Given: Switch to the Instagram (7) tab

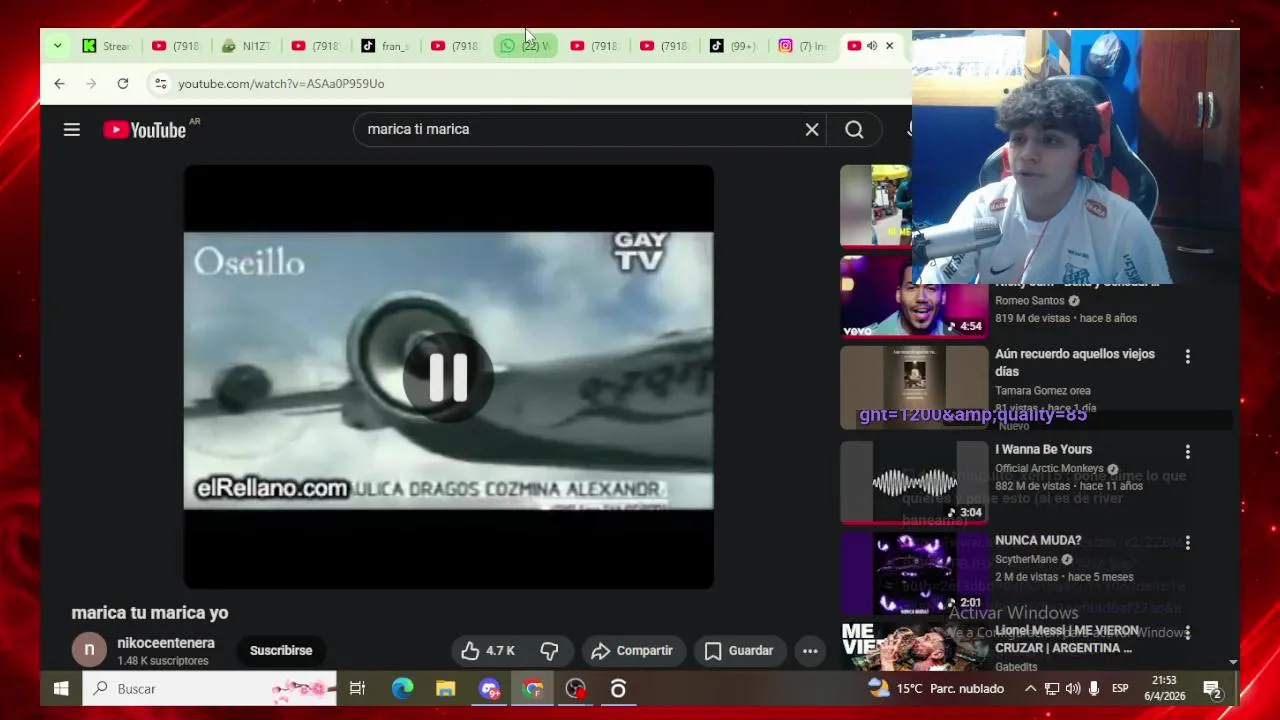Looking at the screenshot, I should pos(804,46).
